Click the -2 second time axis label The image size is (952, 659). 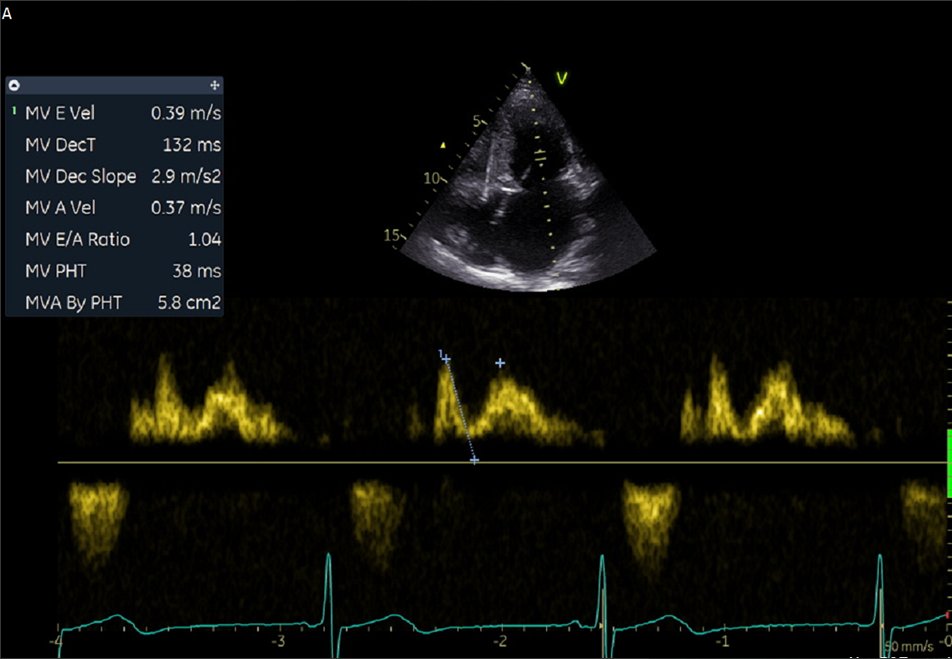[x=500, y=641]
